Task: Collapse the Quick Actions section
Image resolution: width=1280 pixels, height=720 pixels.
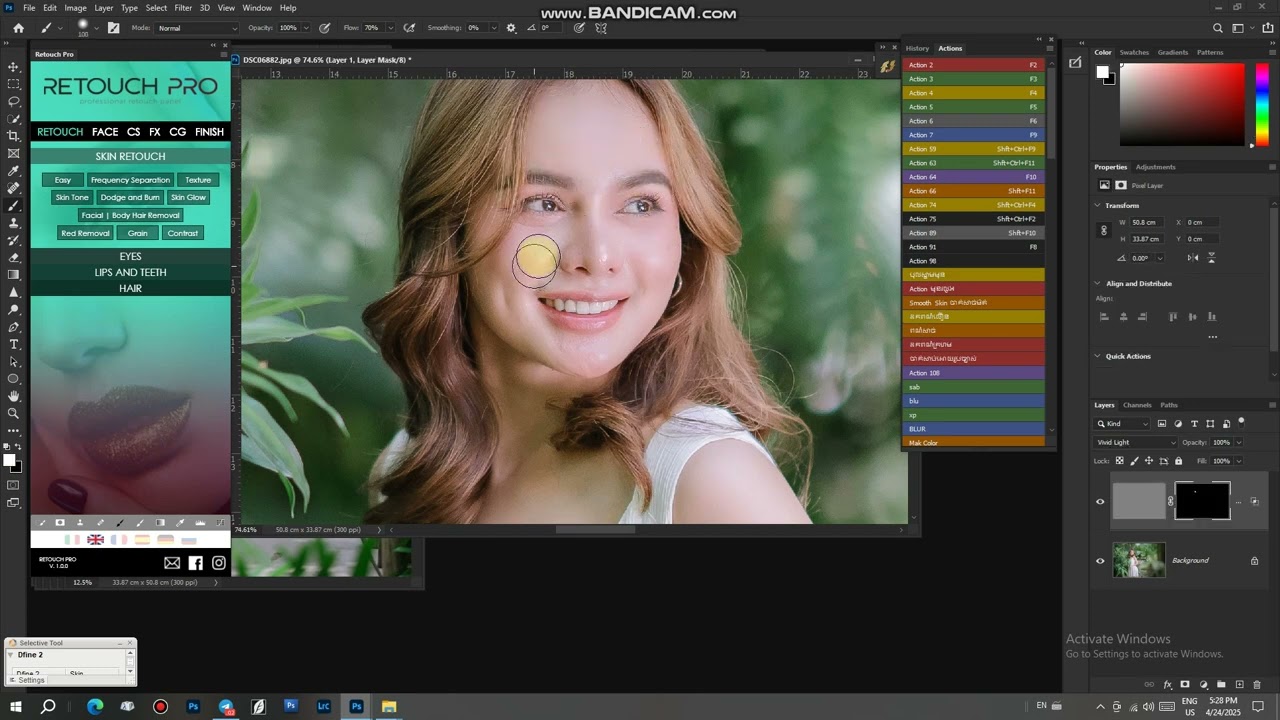Action: pyautogui.click(x=1098, y=356)
